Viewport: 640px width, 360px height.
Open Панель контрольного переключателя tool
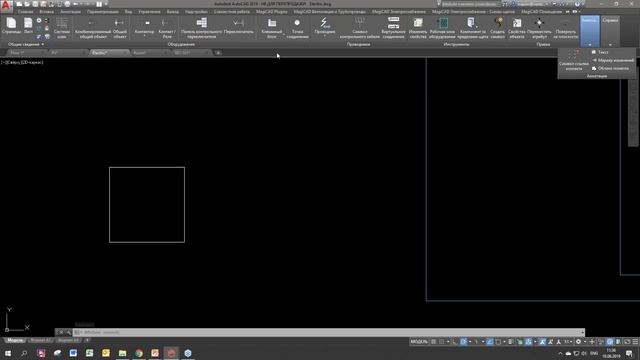(x=201, y=28)
